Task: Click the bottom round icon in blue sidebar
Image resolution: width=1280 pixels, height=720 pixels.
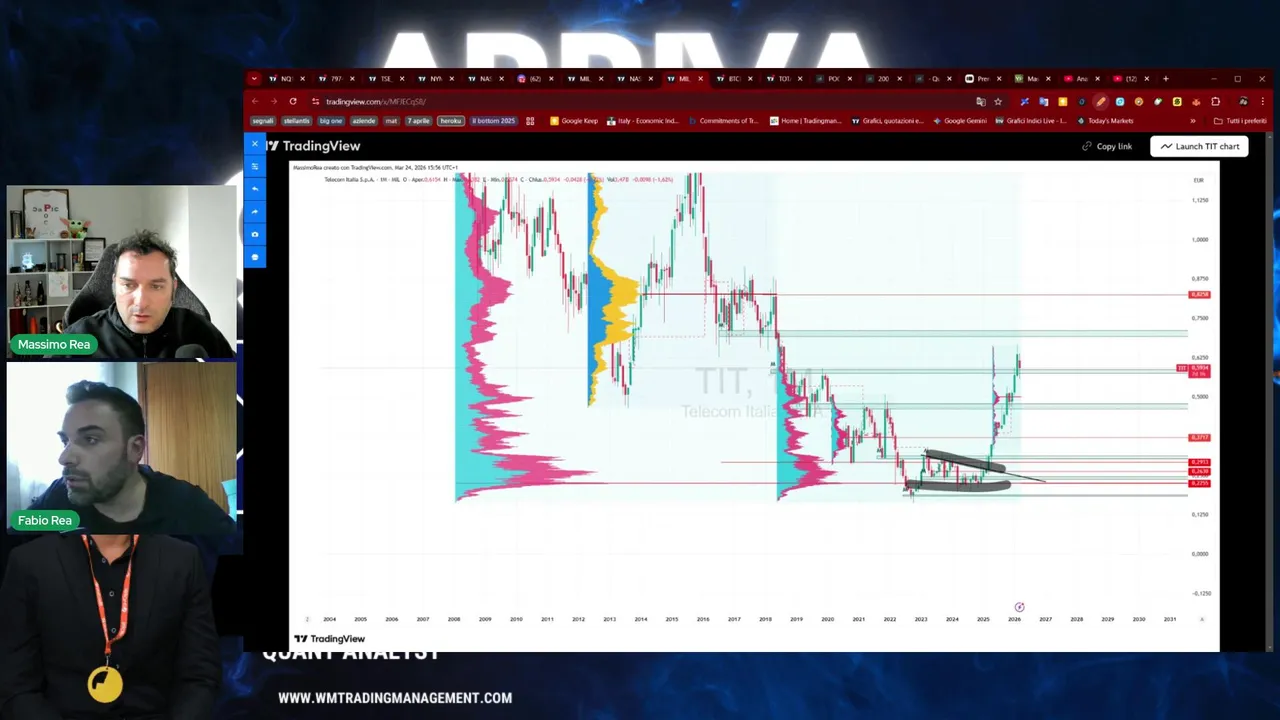Action: (x=255, y=257)
